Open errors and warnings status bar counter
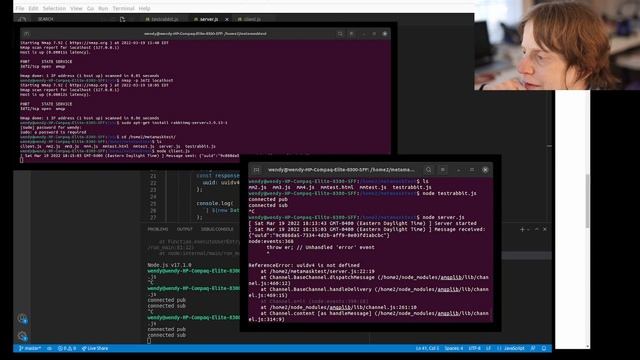Viewport: 640px width, 360px height. (x=67, y=348)
